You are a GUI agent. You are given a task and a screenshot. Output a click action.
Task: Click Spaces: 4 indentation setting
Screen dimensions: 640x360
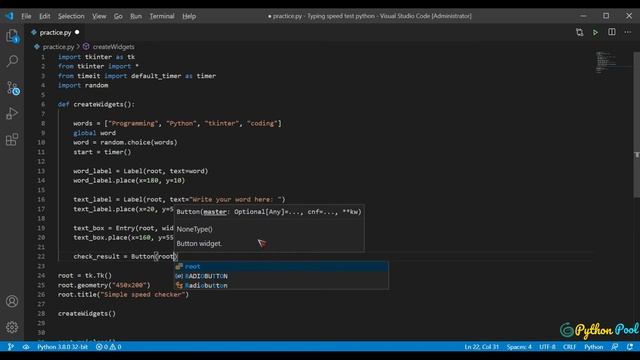pos(519,347)
